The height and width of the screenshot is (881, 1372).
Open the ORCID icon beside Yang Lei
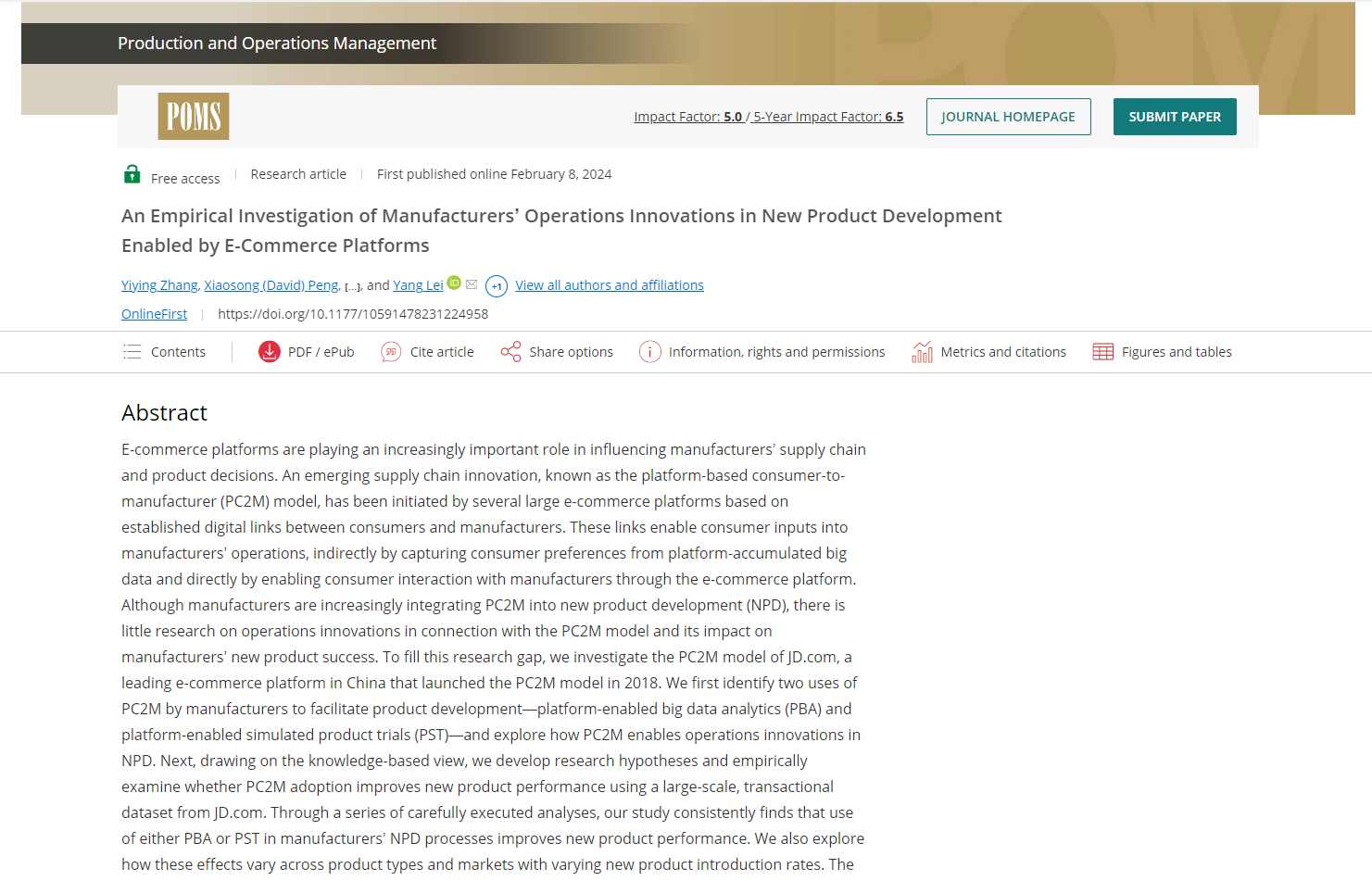pos(454,283)
